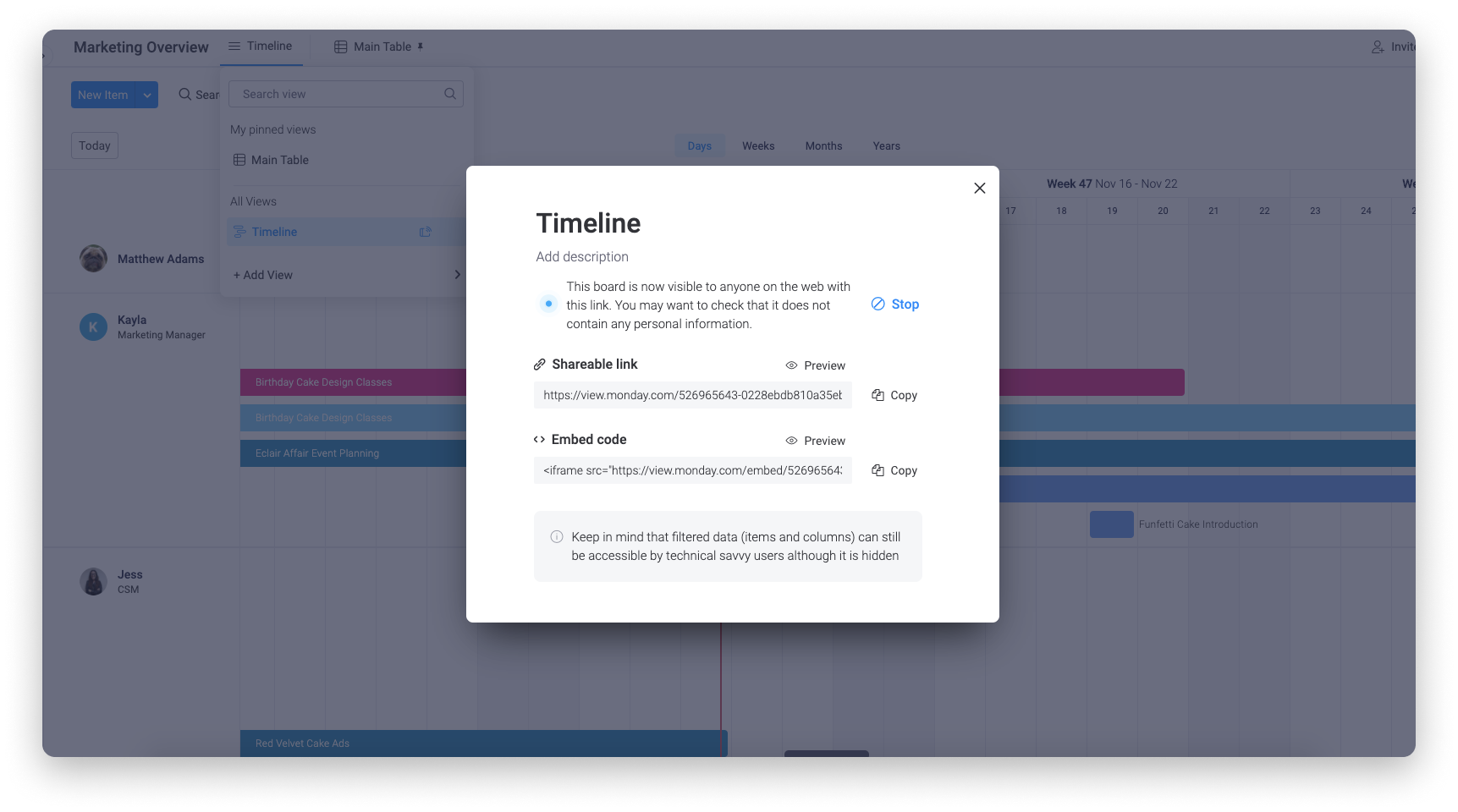Select the Months time scale
Screen dimensions: 1458x812
(823, 145)
